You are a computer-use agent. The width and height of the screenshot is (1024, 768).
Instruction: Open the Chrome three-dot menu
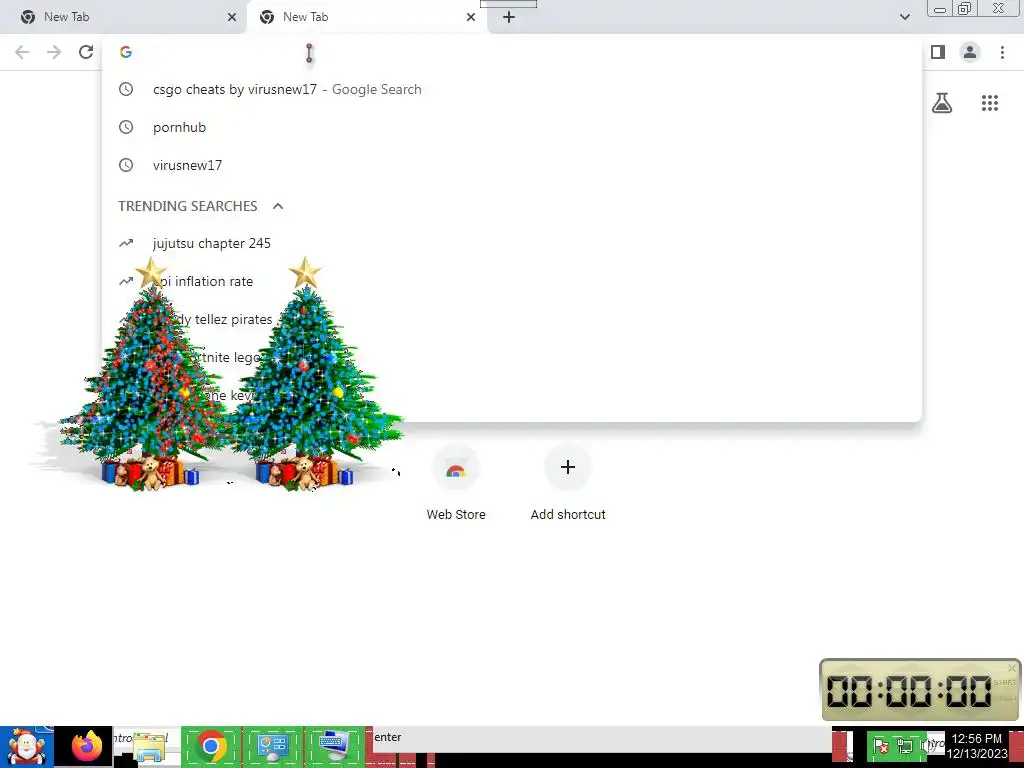click(1002, 52)
